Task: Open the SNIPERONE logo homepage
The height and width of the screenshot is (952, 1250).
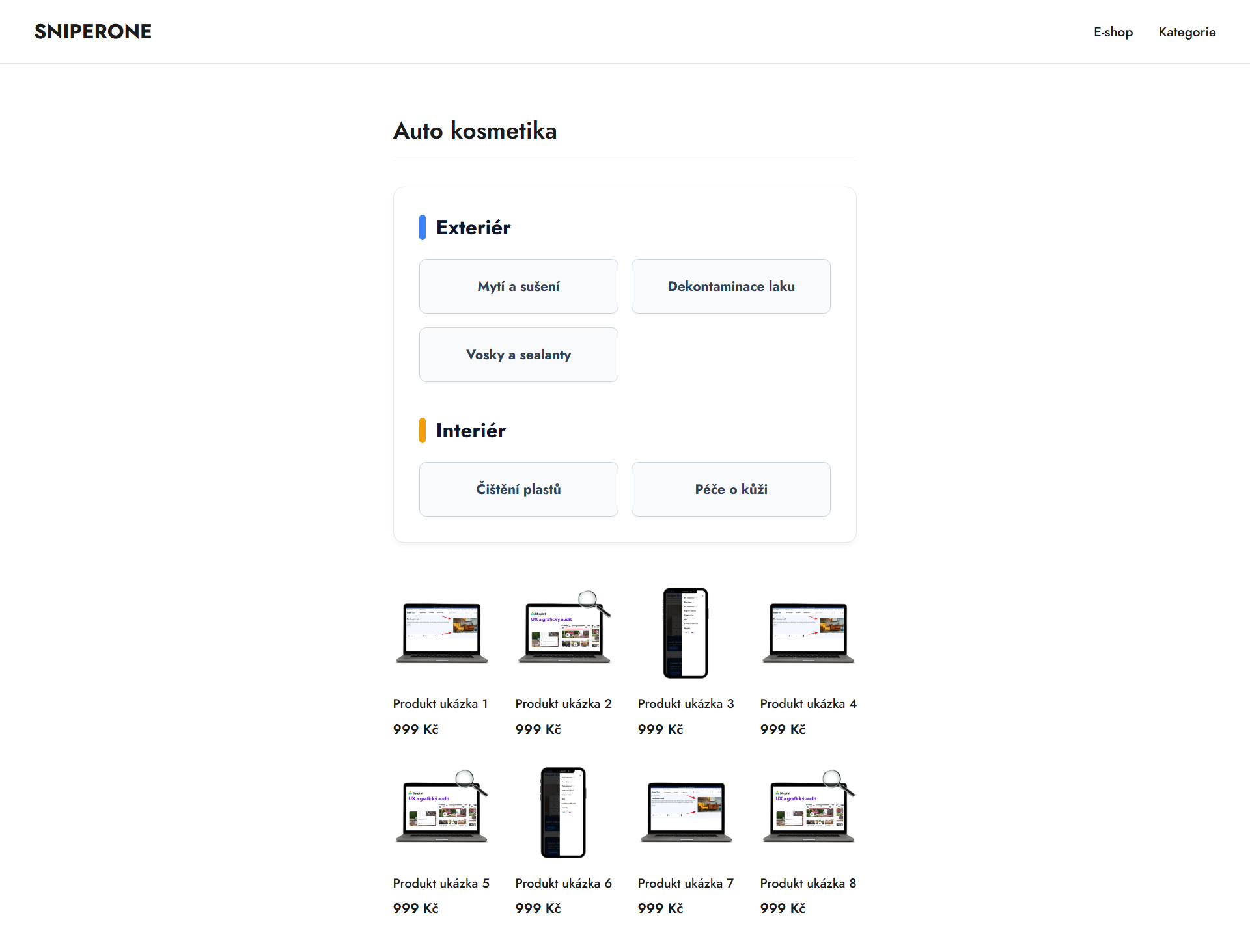Action: coord(93,31)
